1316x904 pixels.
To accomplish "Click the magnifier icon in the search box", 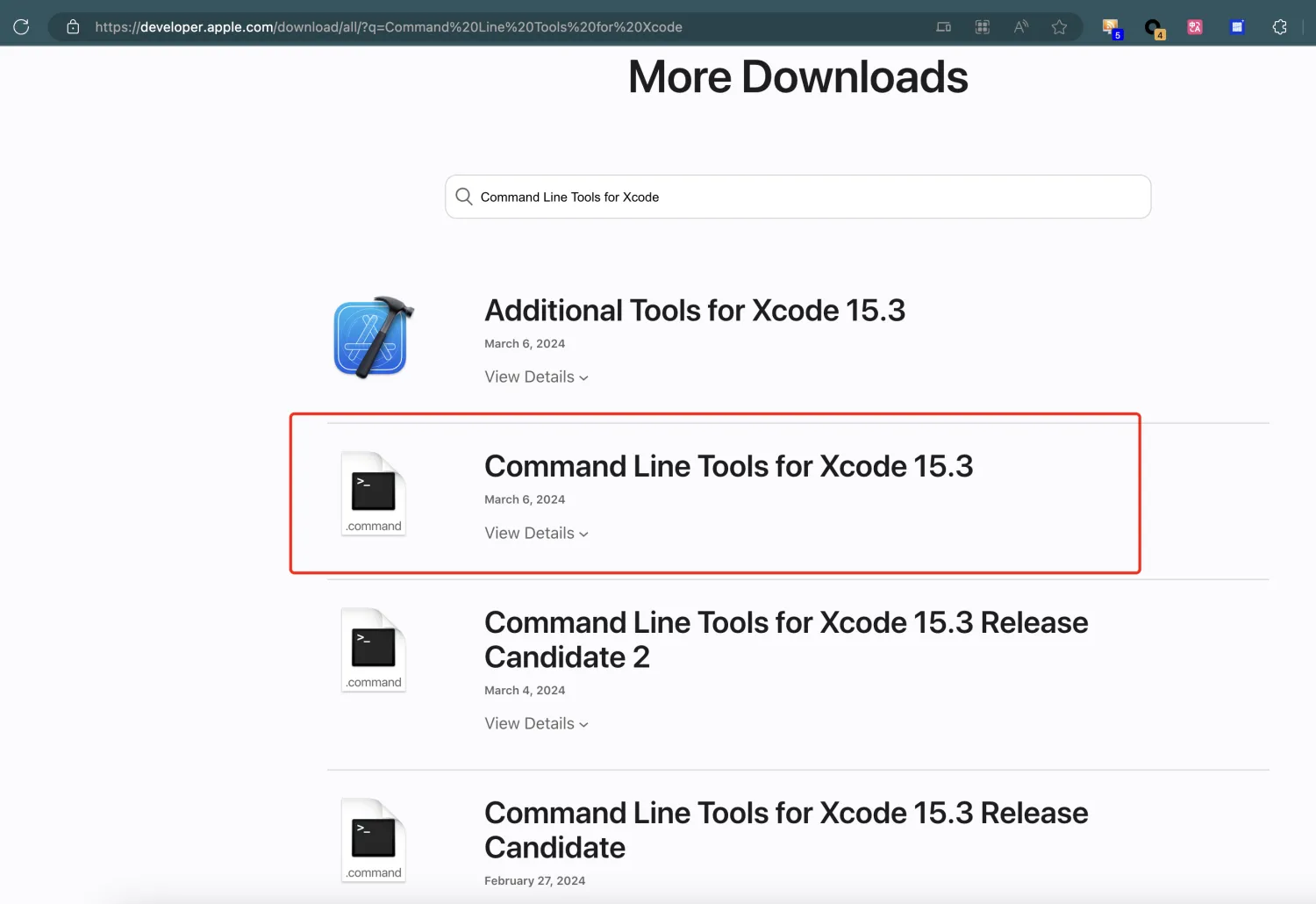I will pyautogui.click(x=464, y=197).
